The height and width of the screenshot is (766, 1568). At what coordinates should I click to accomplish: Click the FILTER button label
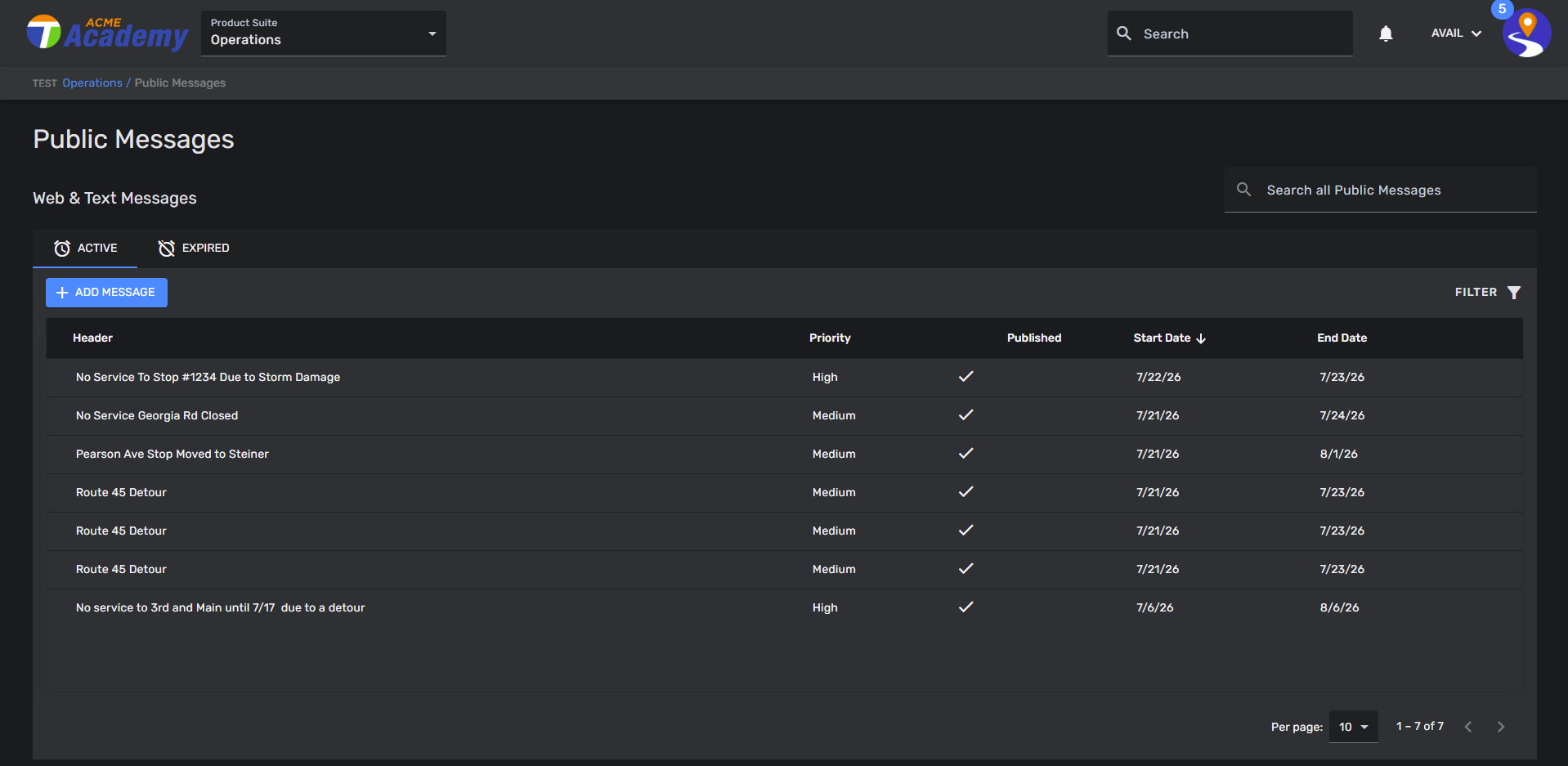(x=1476, y=293)
